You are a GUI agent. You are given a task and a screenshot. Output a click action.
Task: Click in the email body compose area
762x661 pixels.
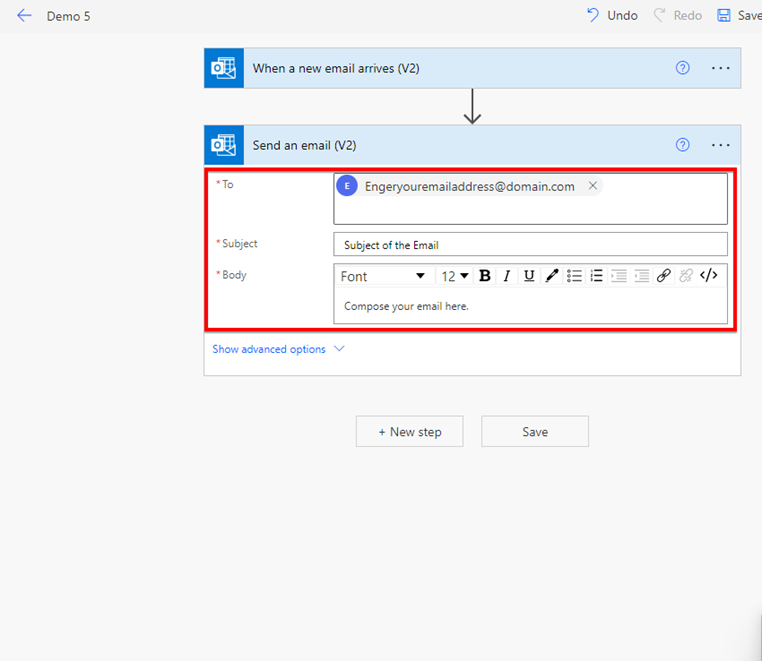pyautogui.click(x=530, y=306)
